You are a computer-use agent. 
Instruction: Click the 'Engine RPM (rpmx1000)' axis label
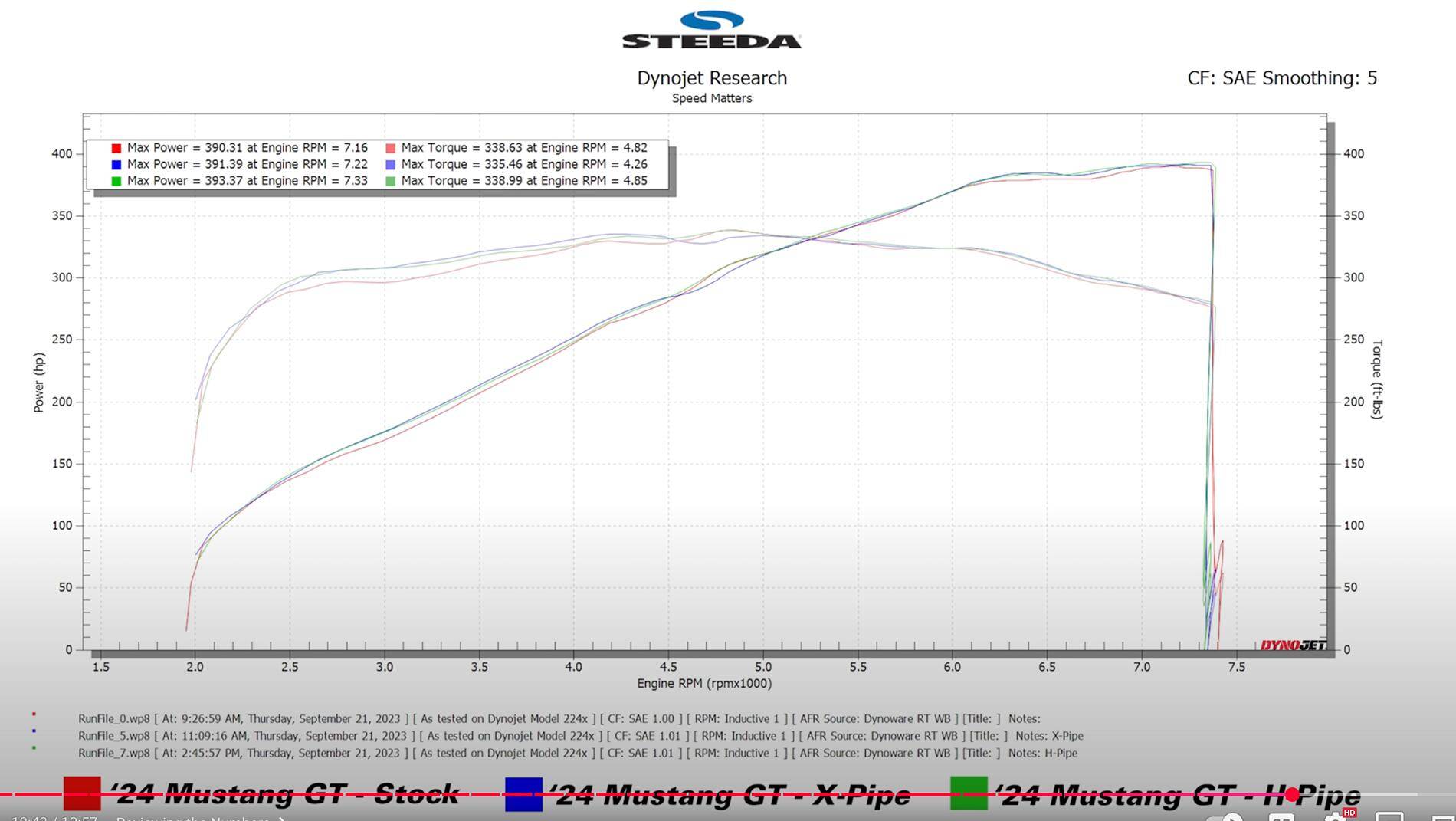click(704, 684)
